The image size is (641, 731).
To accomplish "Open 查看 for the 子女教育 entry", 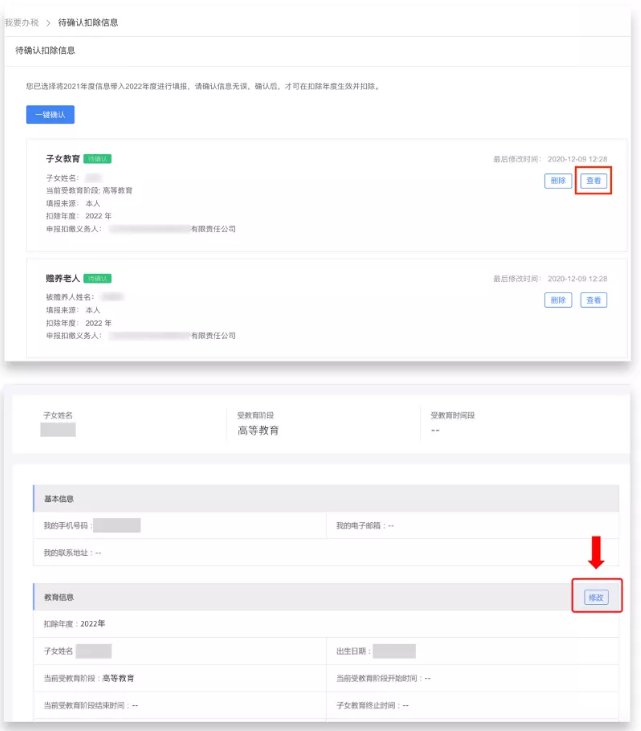I will pos(594,181).
